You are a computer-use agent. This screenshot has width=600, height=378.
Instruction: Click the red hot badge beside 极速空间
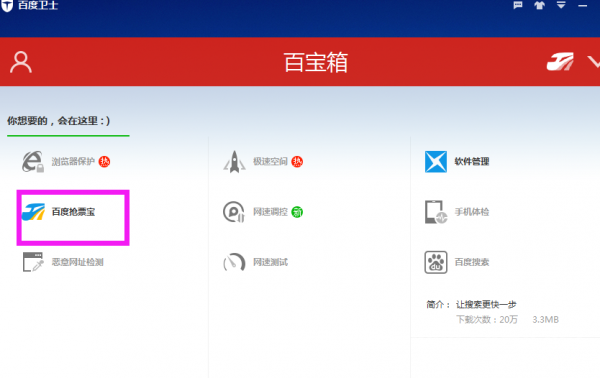pos(297,161)
